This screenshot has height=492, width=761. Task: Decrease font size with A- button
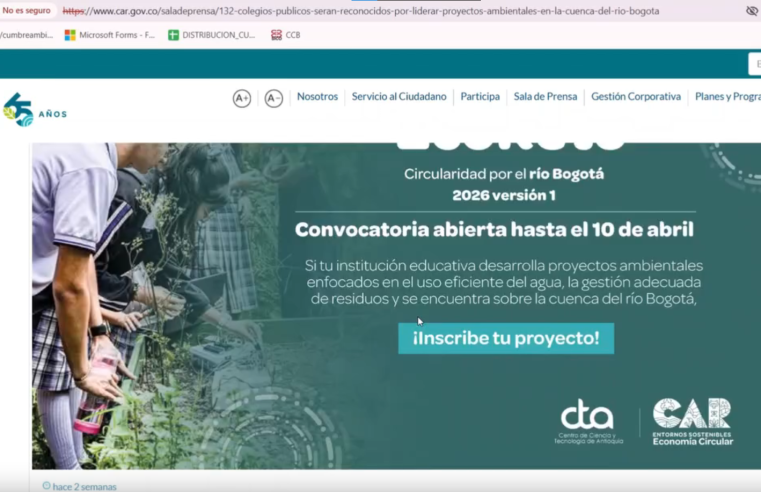tap(274, 98)
